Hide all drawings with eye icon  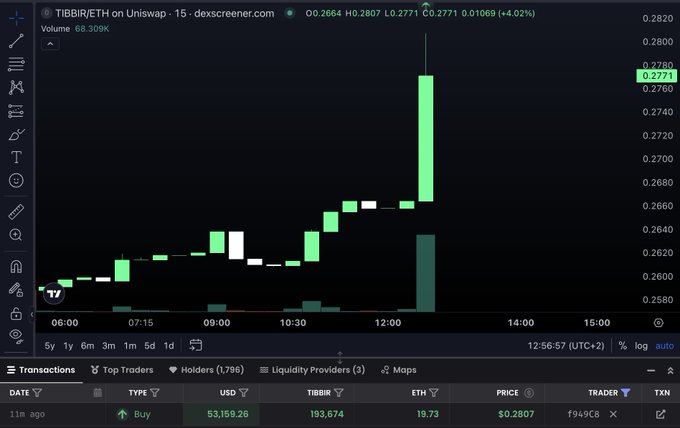pyautogui.click(x=16, y=335)
